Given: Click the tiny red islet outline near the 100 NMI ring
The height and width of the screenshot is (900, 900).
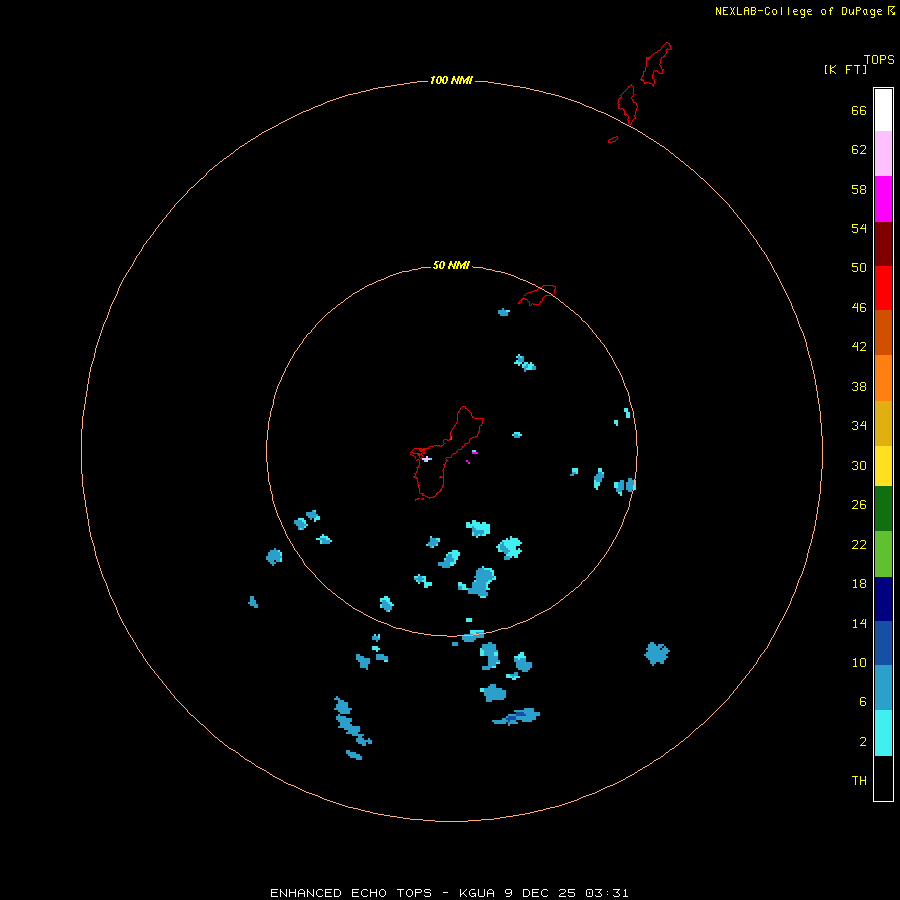Looking at the screenshot, I should 613,139.
